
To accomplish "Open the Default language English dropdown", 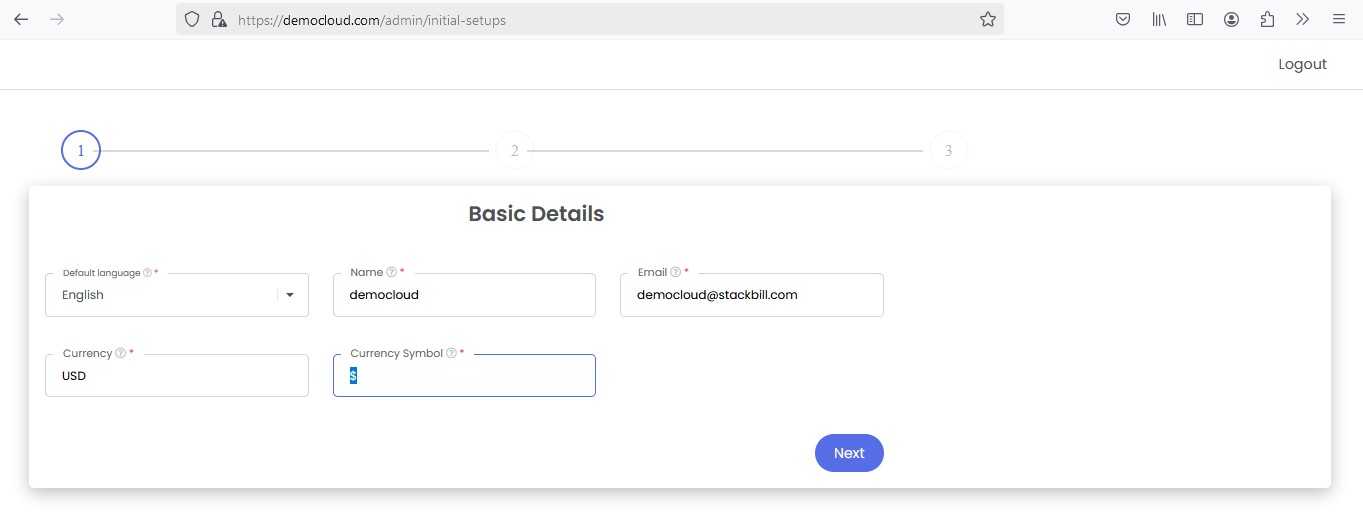I will [x=177, y=295].
